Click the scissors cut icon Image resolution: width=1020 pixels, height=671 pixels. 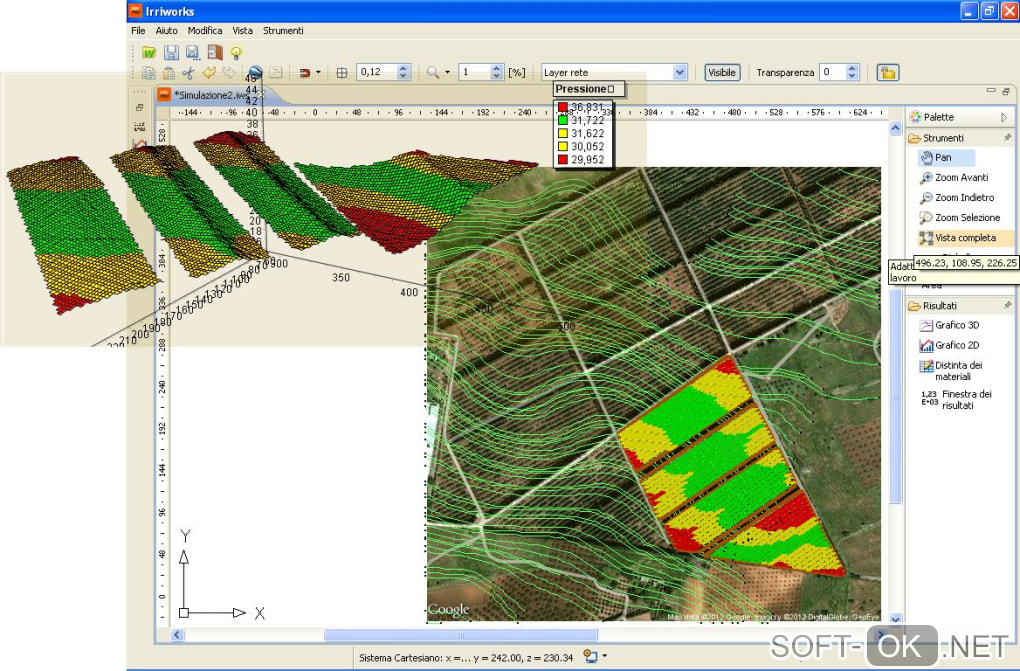(188, 73)
